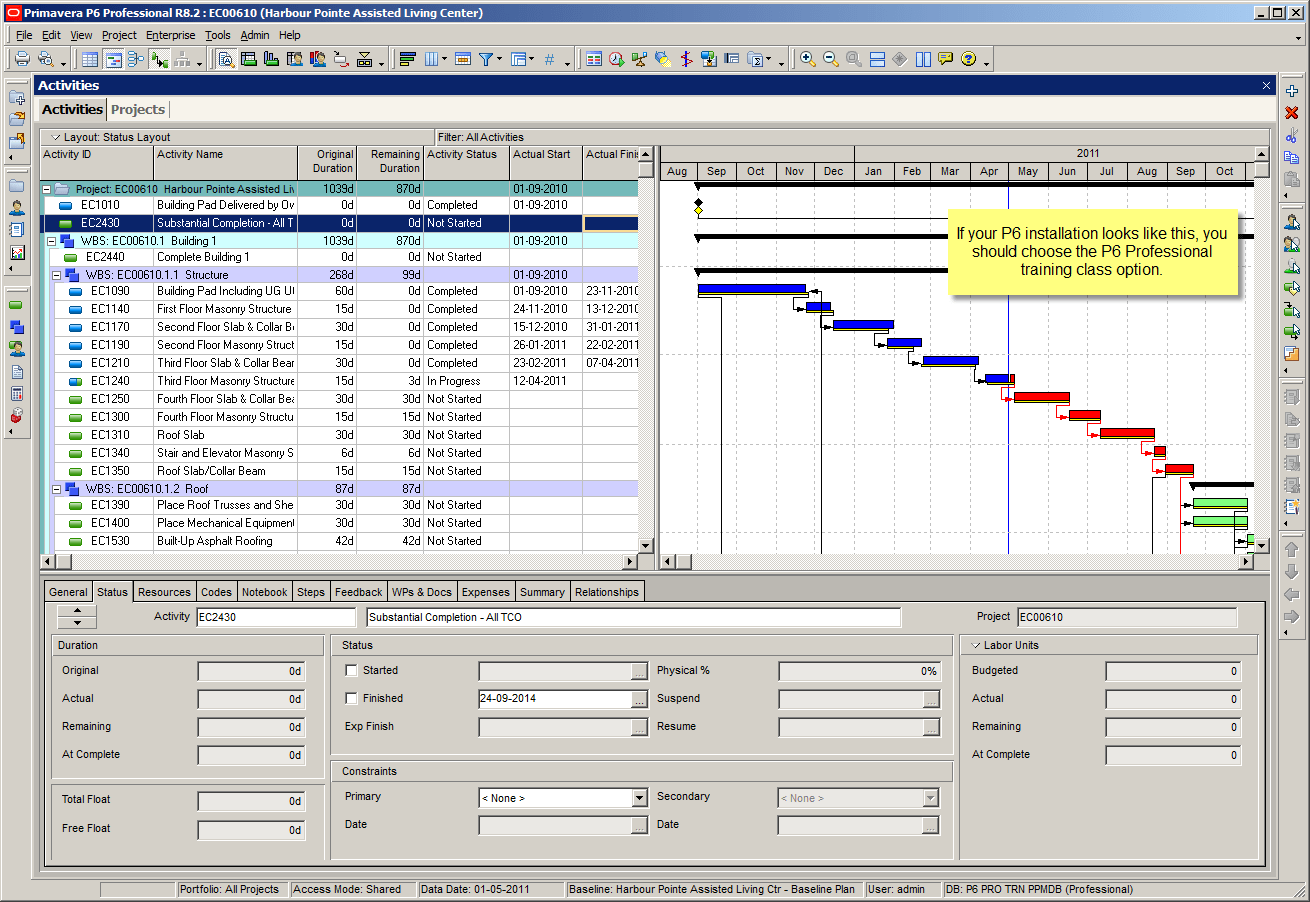Click the Zoom In magnifier icon
Image resolution: width=1310 pixels, height=902 pixels.
(807, 59)
